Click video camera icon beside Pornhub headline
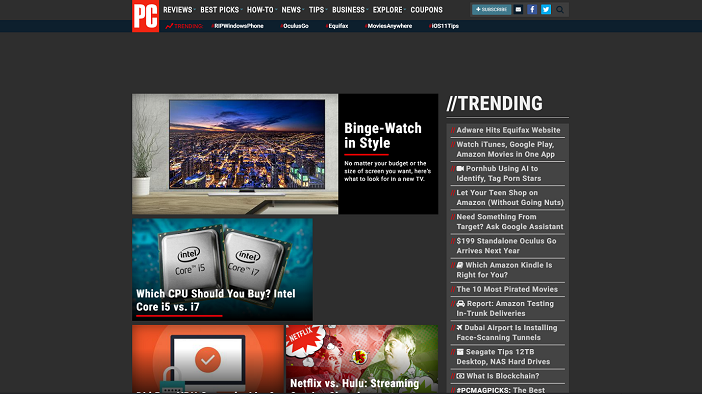Viewport: 702px width, 394px height. [x=460, y=169]
